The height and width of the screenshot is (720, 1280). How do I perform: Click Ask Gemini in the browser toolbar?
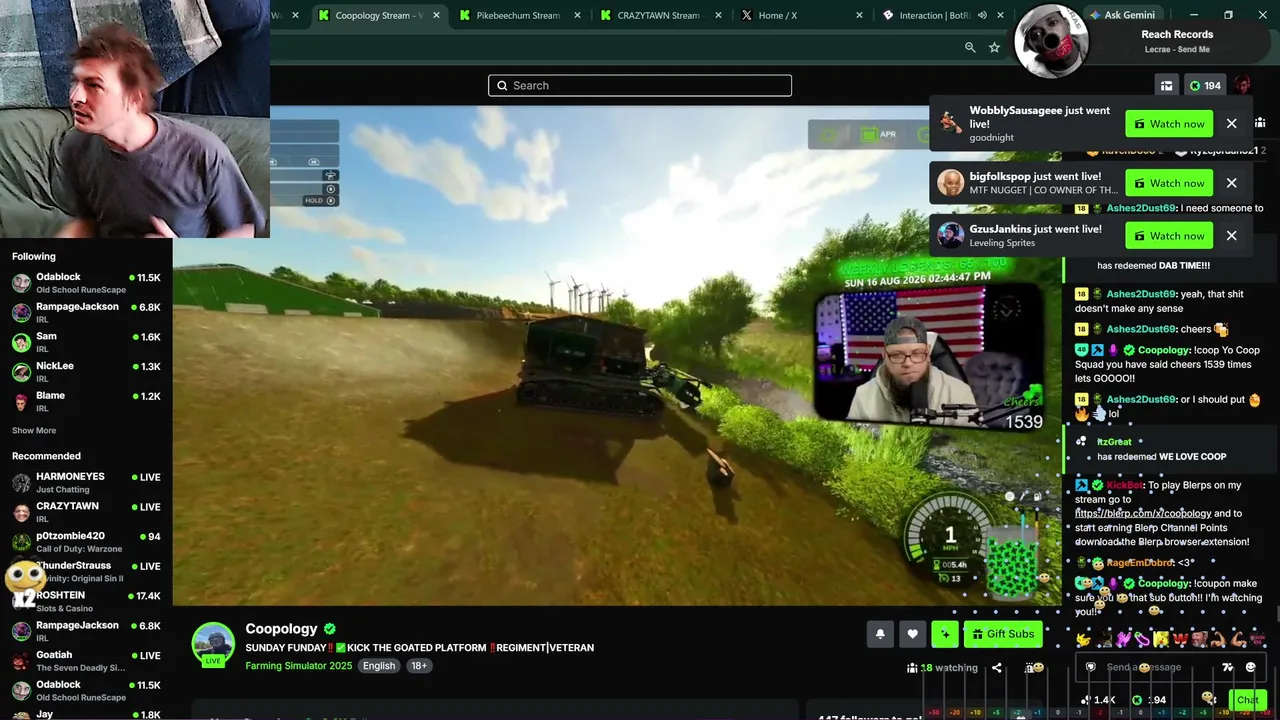pos(1122,15)
